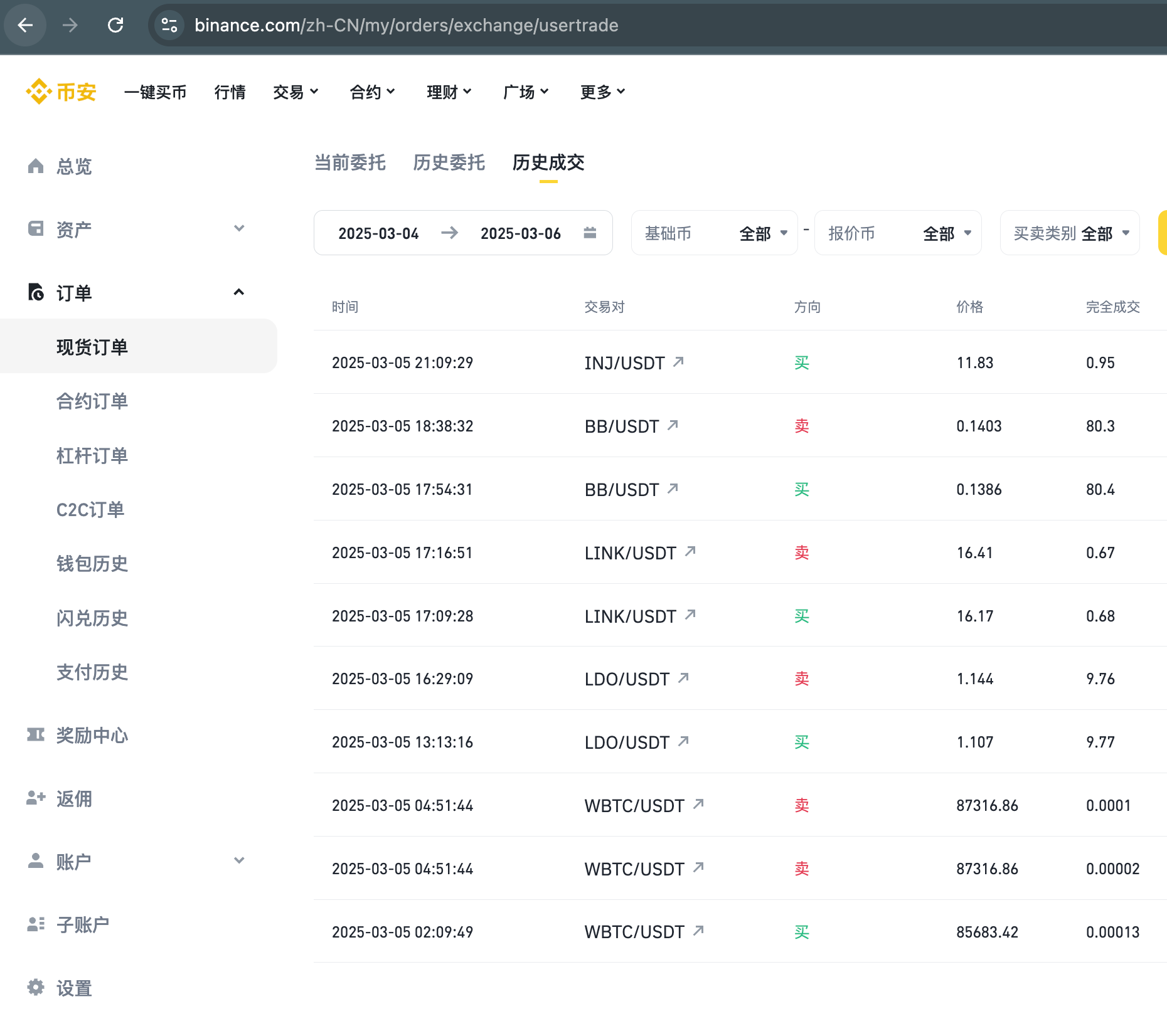Open the 买卖类别 dropdown filter

point(1069,233)
